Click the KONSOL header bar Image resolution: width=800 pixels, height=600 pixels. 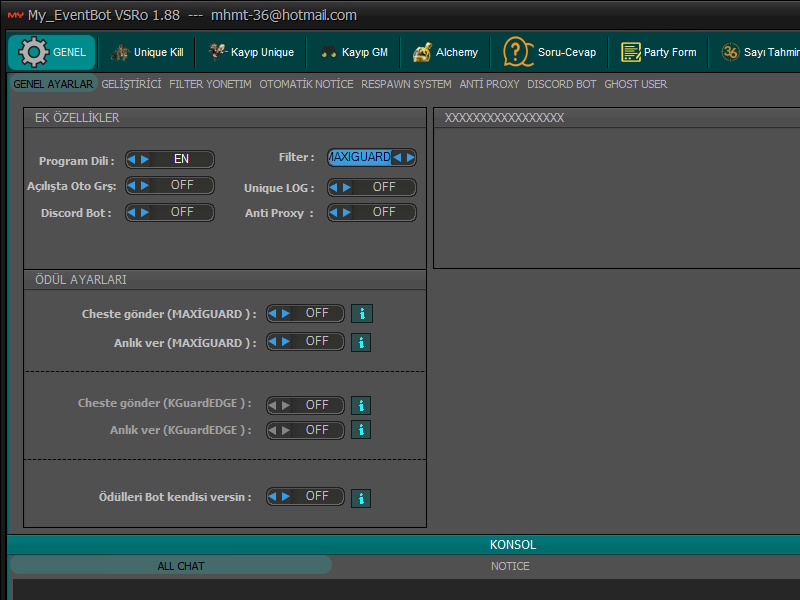coord(404,545)
